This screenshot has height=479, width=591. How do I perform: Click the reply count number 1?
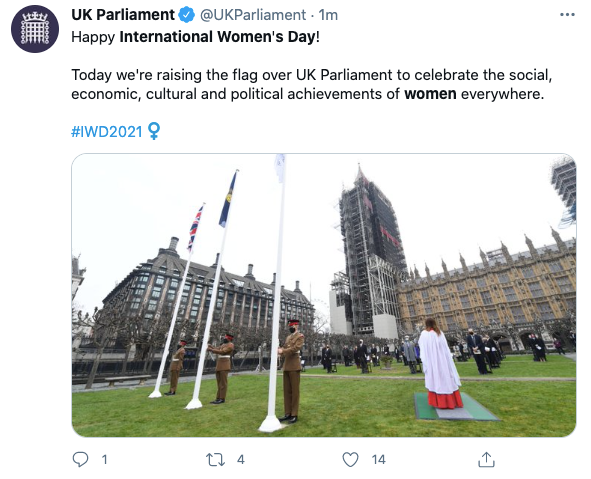[104, 460]
